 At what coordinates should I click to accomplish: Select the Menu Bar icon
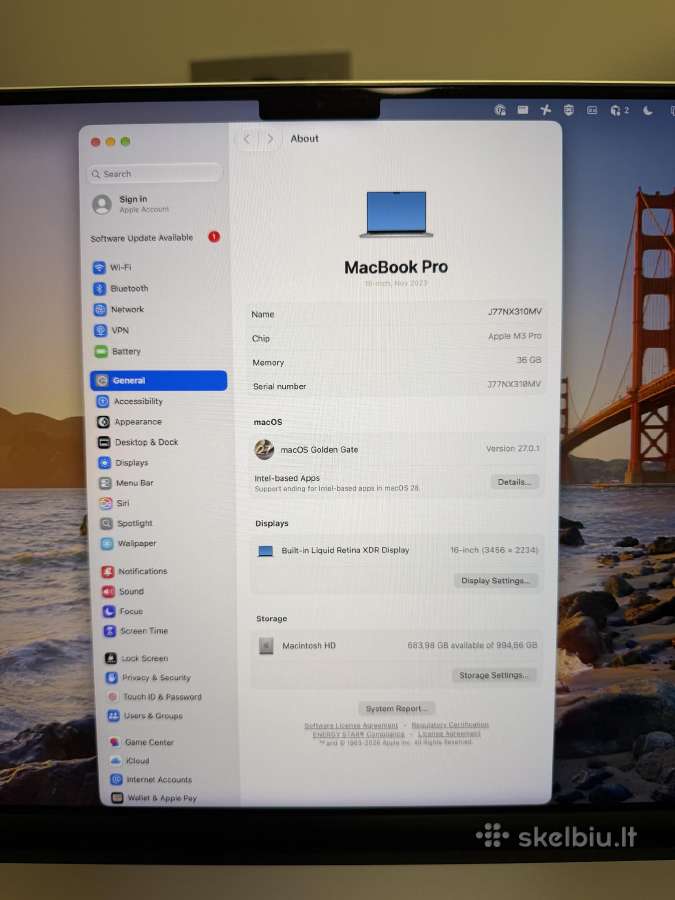point(105,483)
